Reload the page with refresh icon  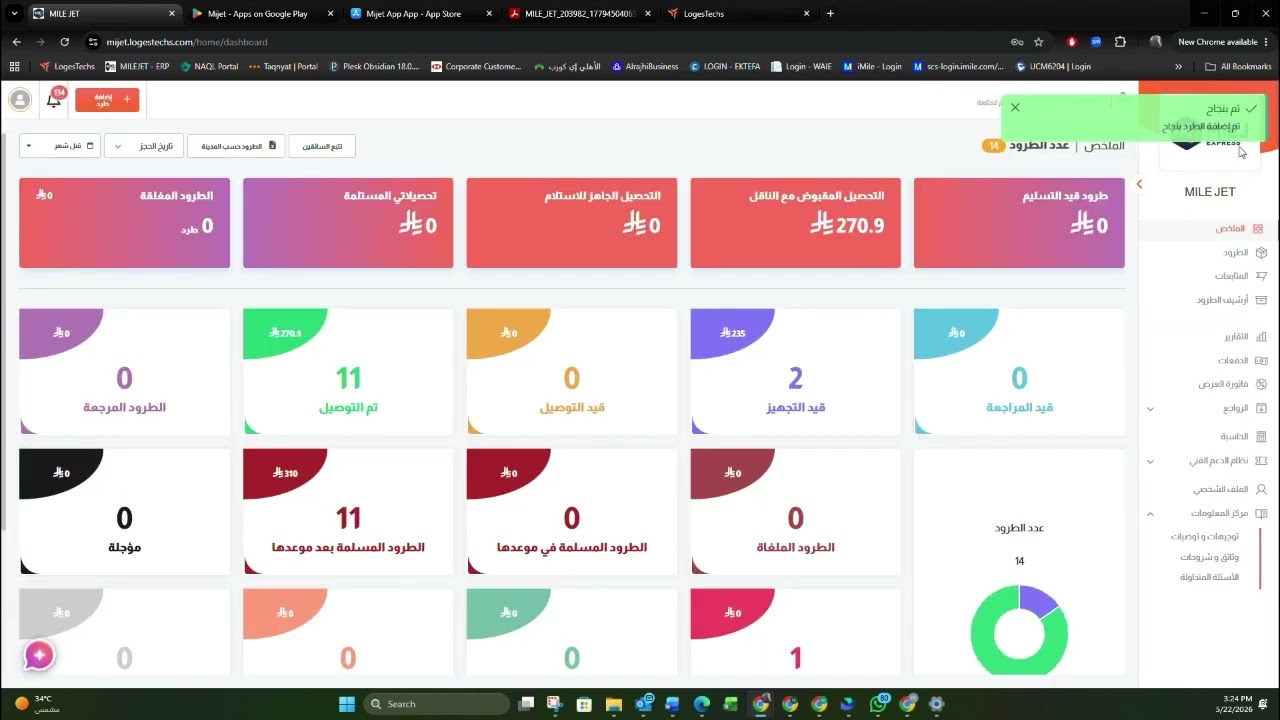tap(65, 42)
